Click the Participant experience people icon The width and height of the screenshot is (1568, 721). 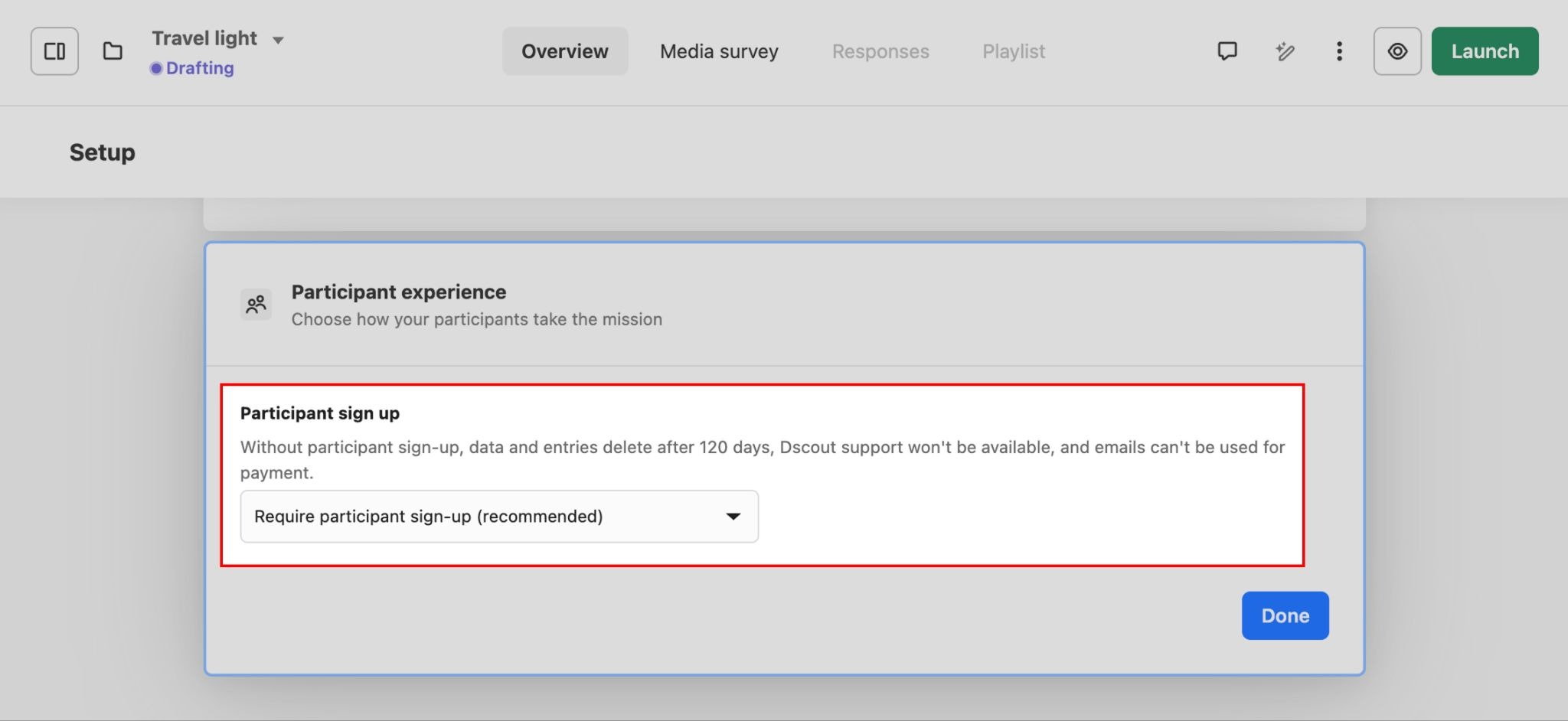coord(256,305)
